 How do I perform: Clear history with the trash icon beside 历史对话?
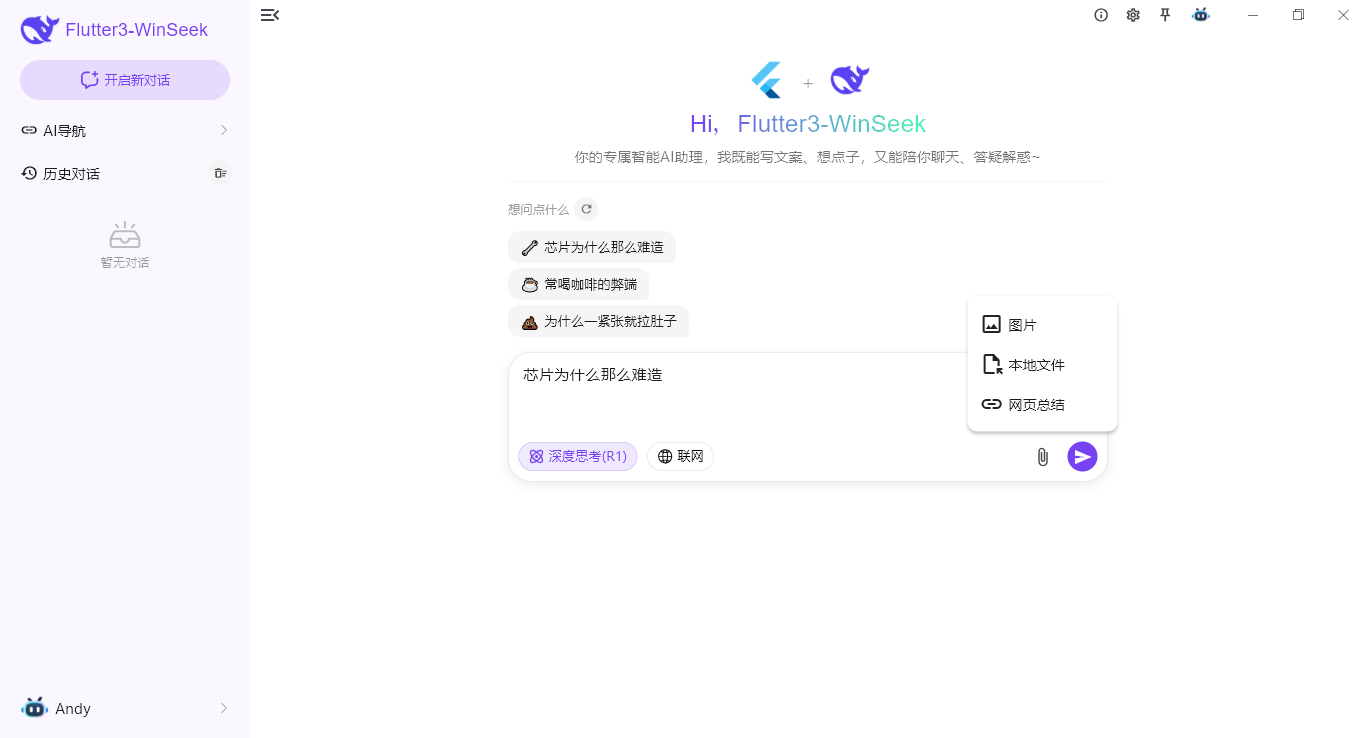coord(220,173)
